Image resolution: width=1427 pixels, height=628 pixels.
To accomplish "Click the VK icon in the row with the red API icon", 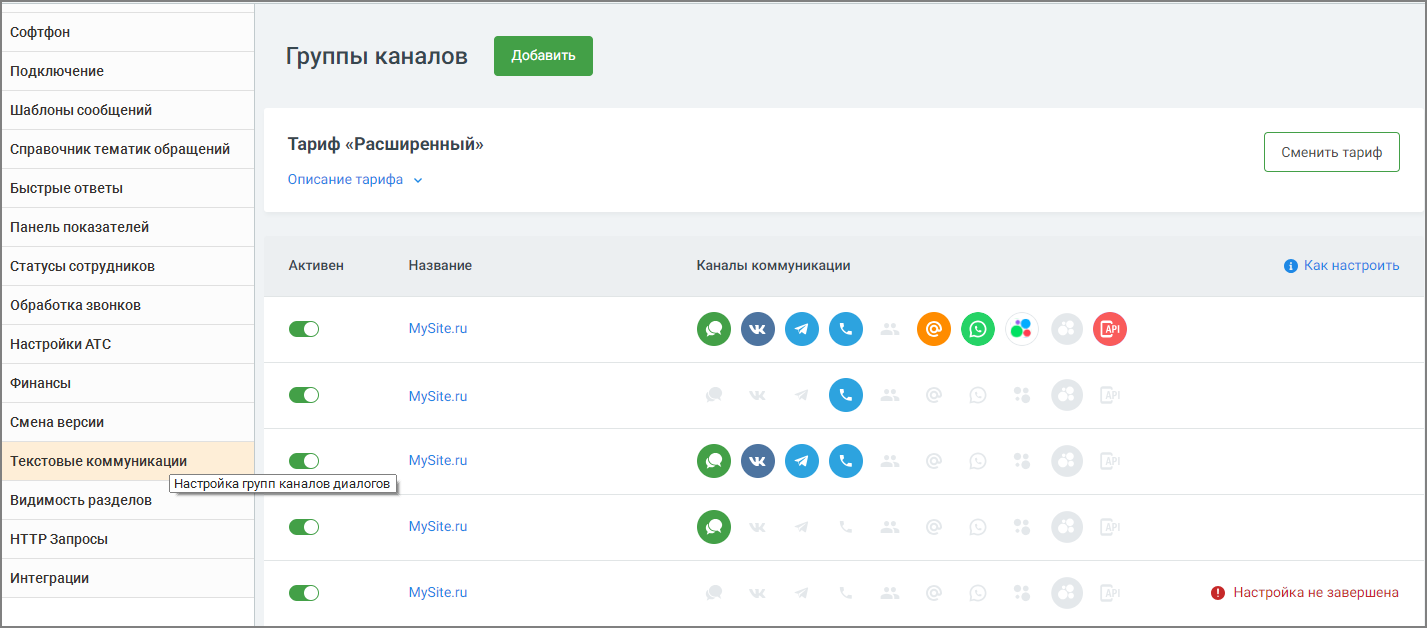I will coord(758,329).
